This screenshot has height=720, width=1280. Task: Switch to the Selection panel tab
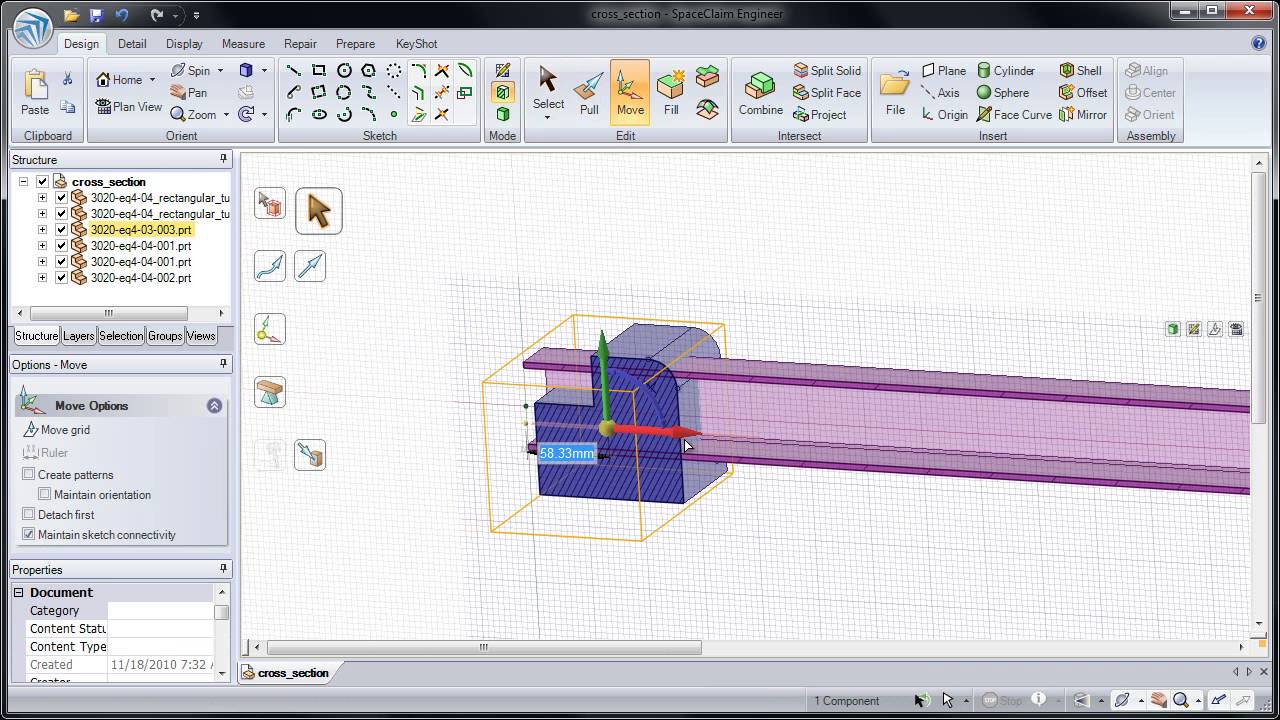click(121, 336)
